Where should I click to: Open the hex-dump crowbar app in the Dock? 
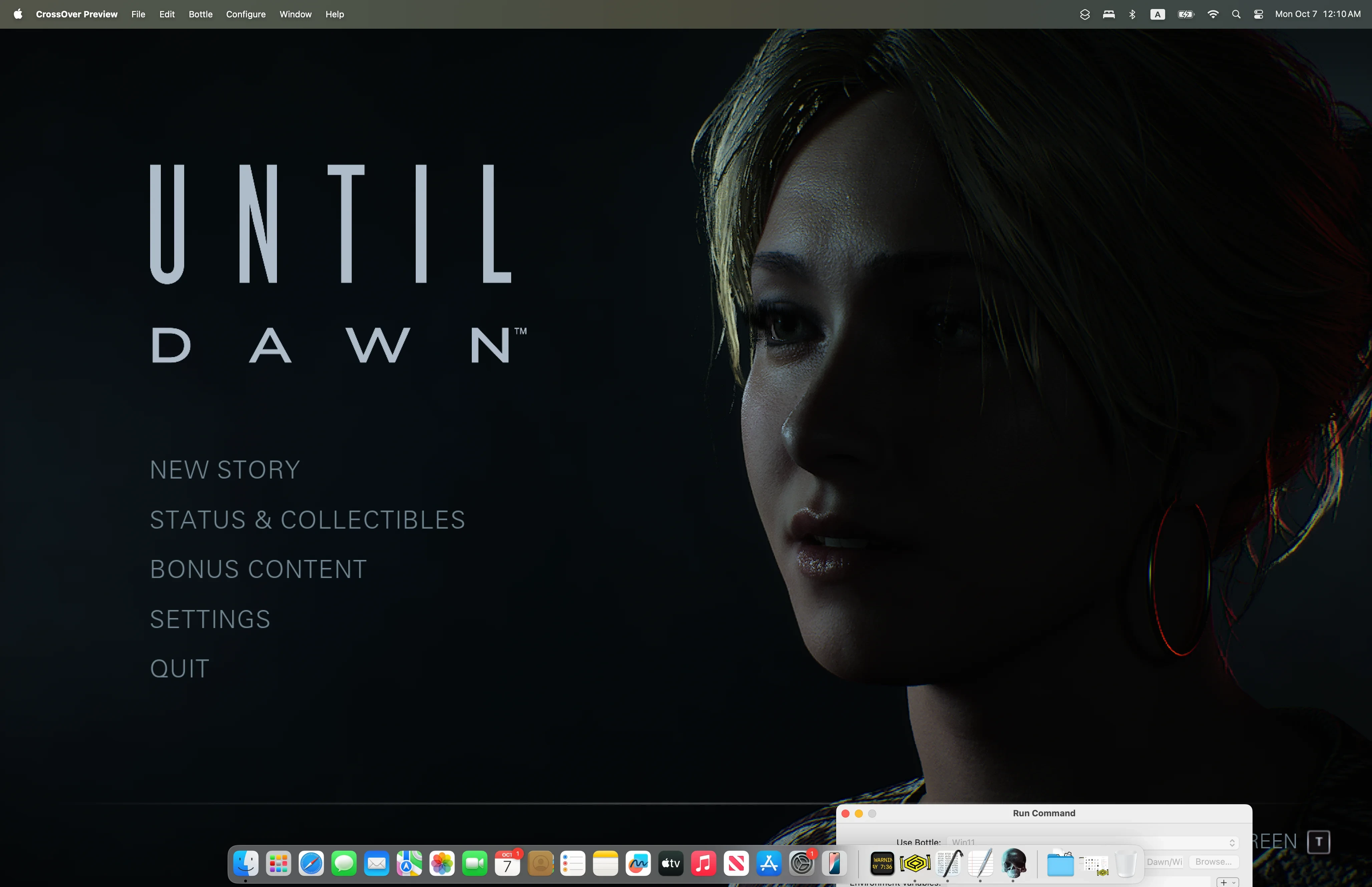pos(948,864)
